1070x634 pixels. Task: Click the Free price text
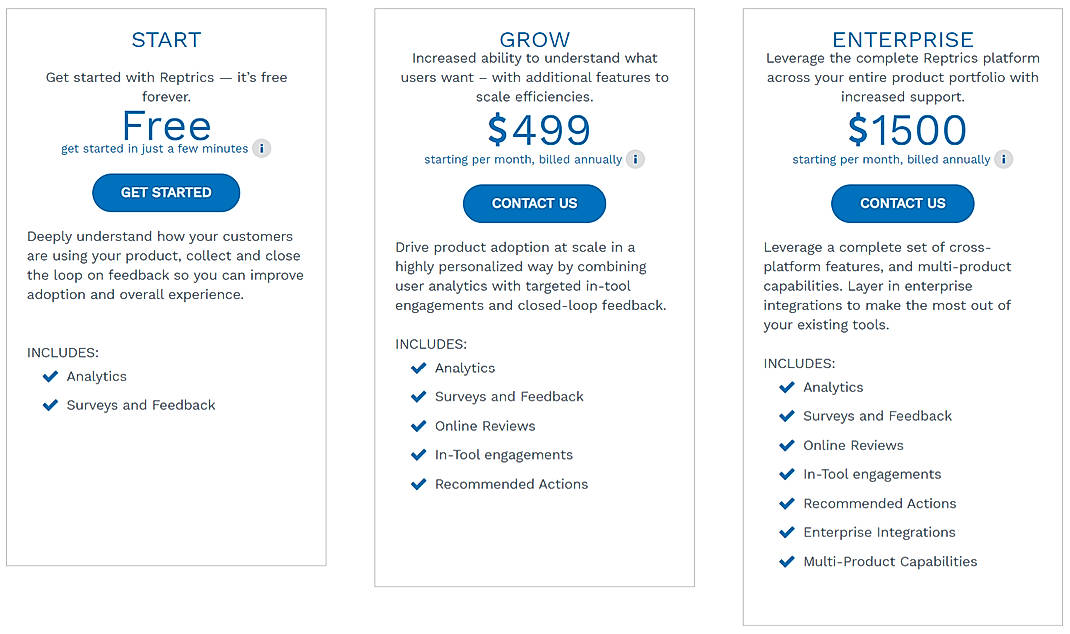tap(166, 126)
